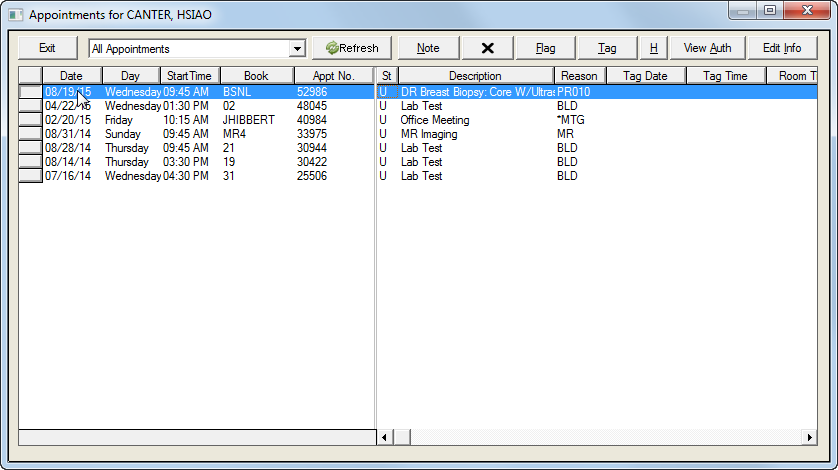Click the window icon in title bar
Viewport: 838px width, 470px height.
coord(15,16)
